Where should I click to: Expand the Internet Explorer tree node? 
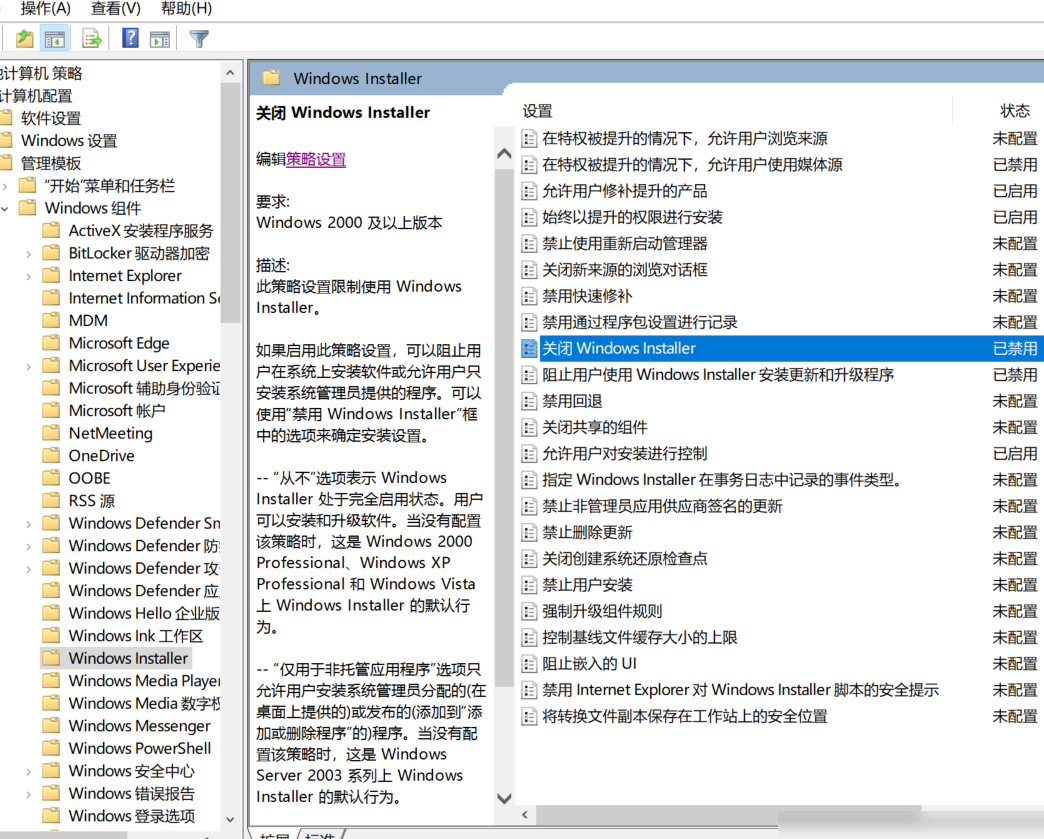(x=29, y=276)
